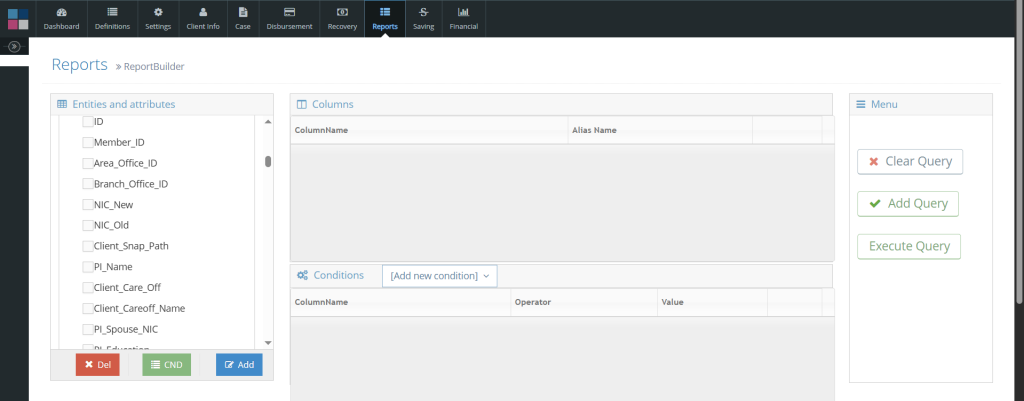Open the Add new condition dropdown

(439, 275)
